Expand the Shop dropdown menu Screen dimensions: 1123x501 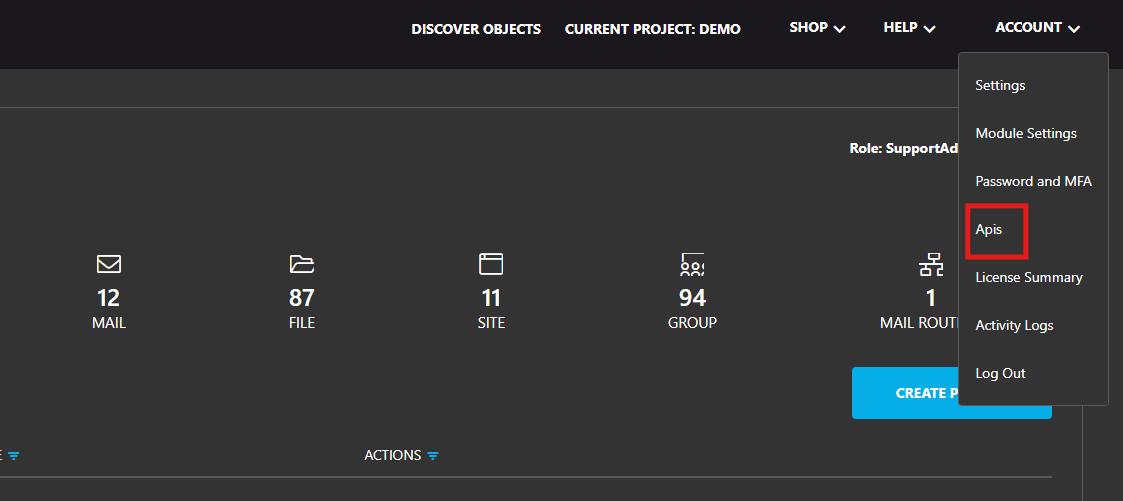click(817, 28)
